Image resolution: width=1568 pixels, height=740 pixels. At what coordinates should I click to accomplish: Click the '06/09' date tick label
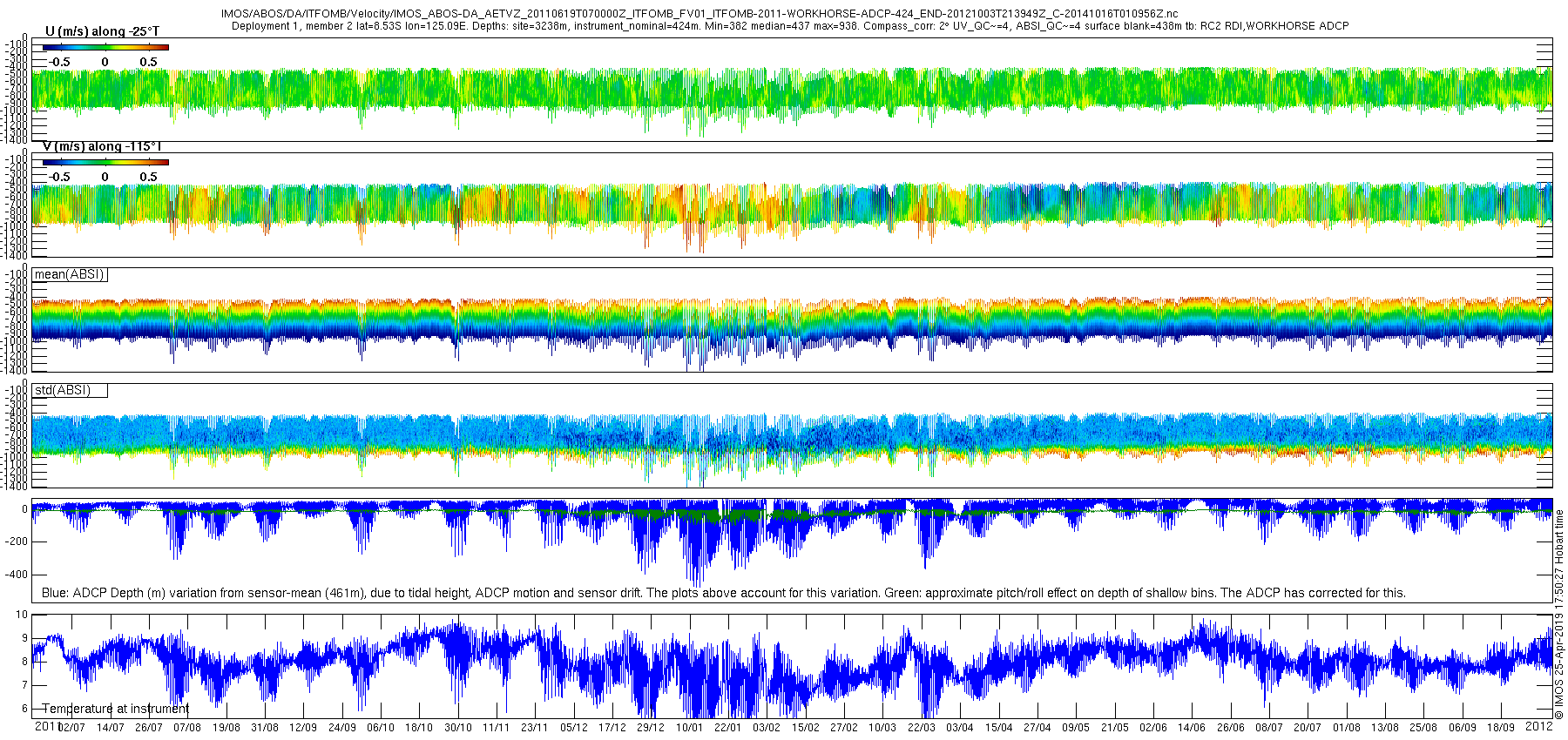tap(1462, 728)
